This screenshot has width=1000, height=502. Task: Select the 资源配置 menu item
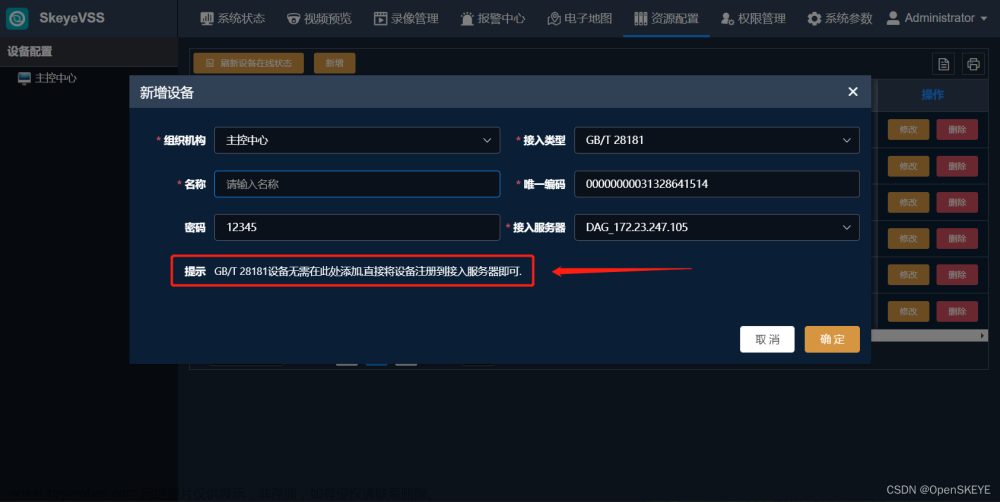[x=666, y=18]
